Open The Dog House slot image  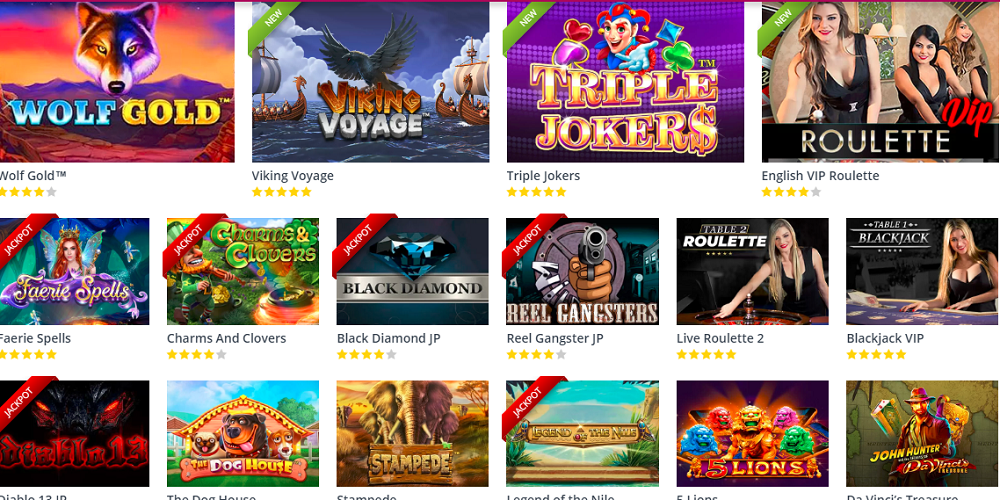[x=243, y=434]
